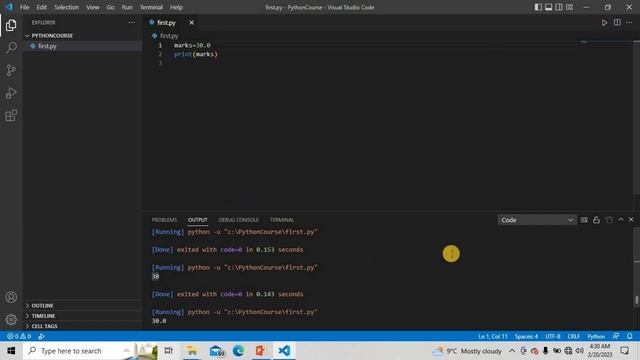
Task: Click first.py in the breadcrumb bar
Action: (x=169, y=36)
